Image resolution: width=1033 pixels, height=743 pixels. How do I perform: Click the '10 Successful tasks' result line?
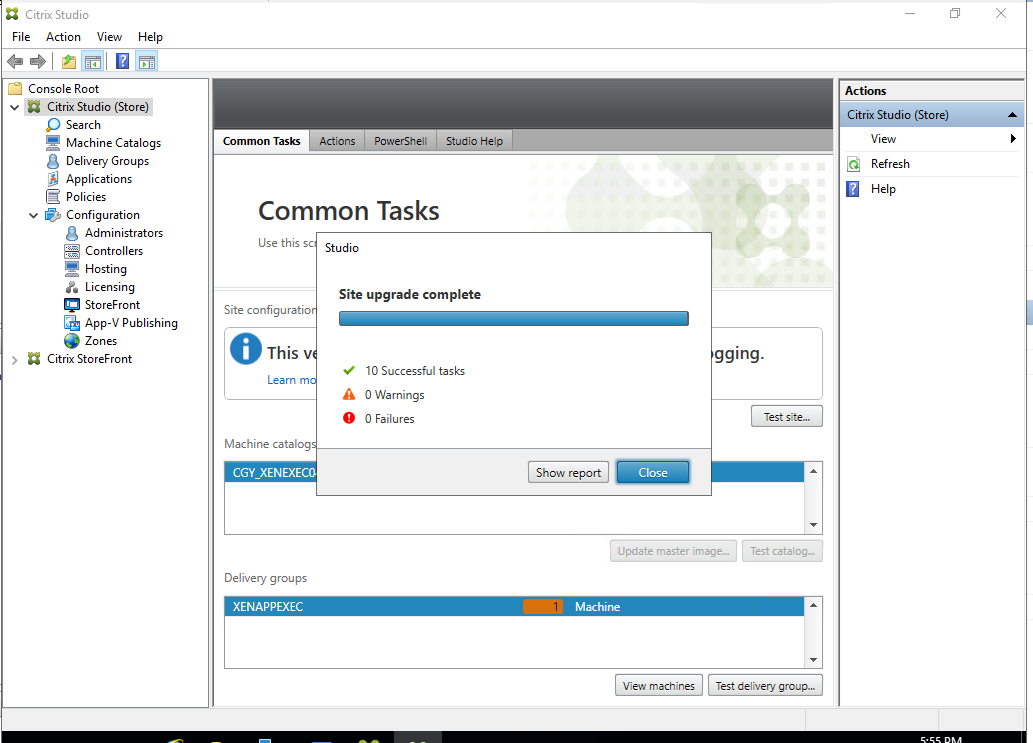click(x=415, y=371)
